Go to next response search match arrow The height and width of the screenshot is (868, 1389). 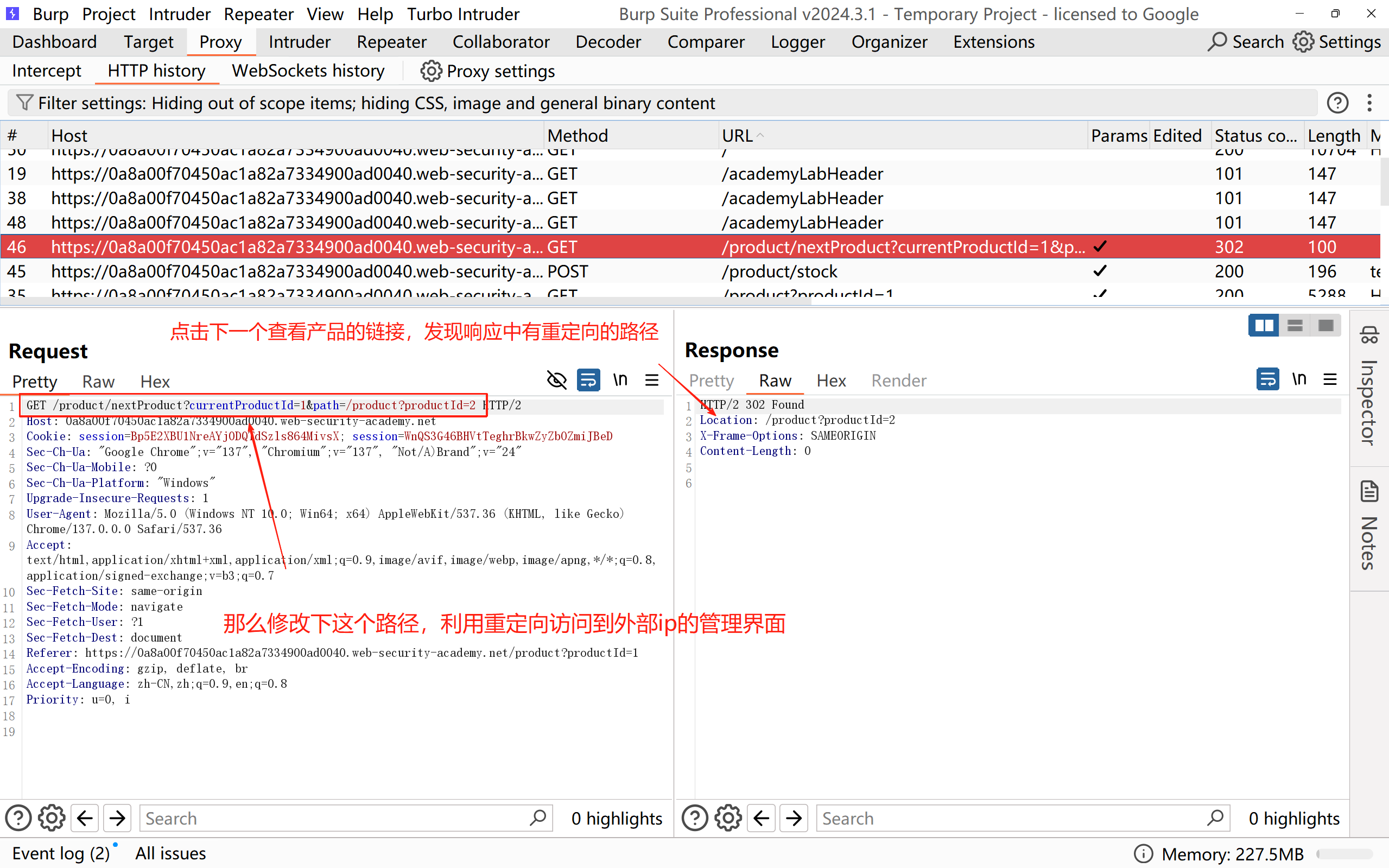[794, 818]
